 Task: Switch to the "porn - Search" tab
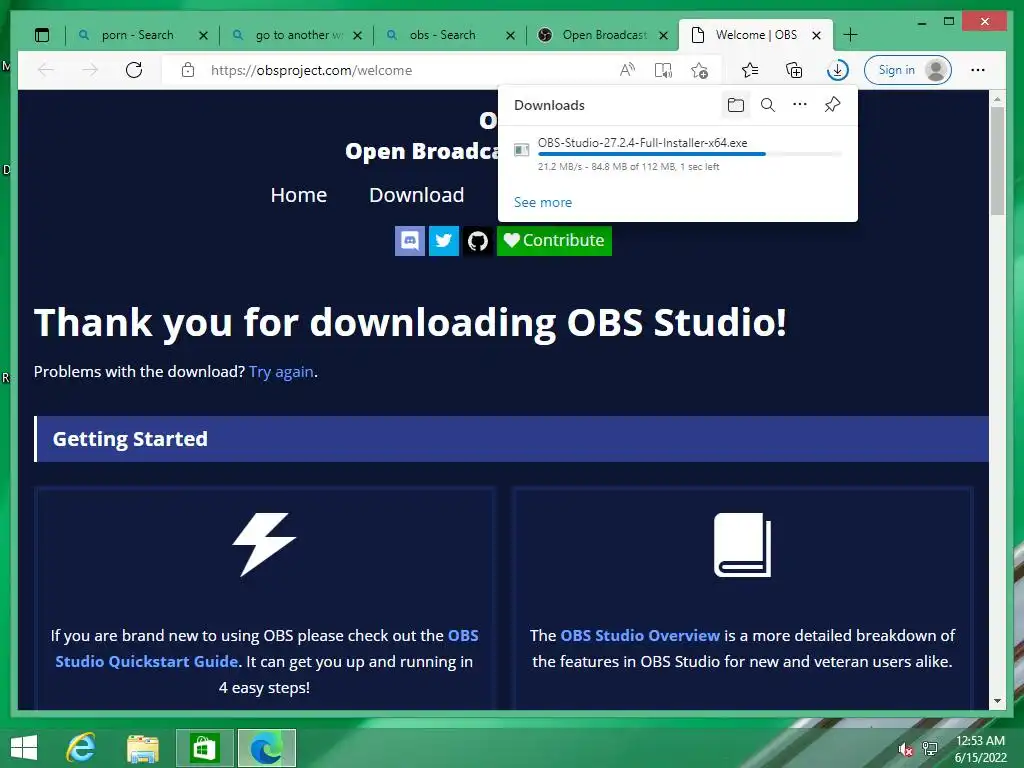[137, 35]
